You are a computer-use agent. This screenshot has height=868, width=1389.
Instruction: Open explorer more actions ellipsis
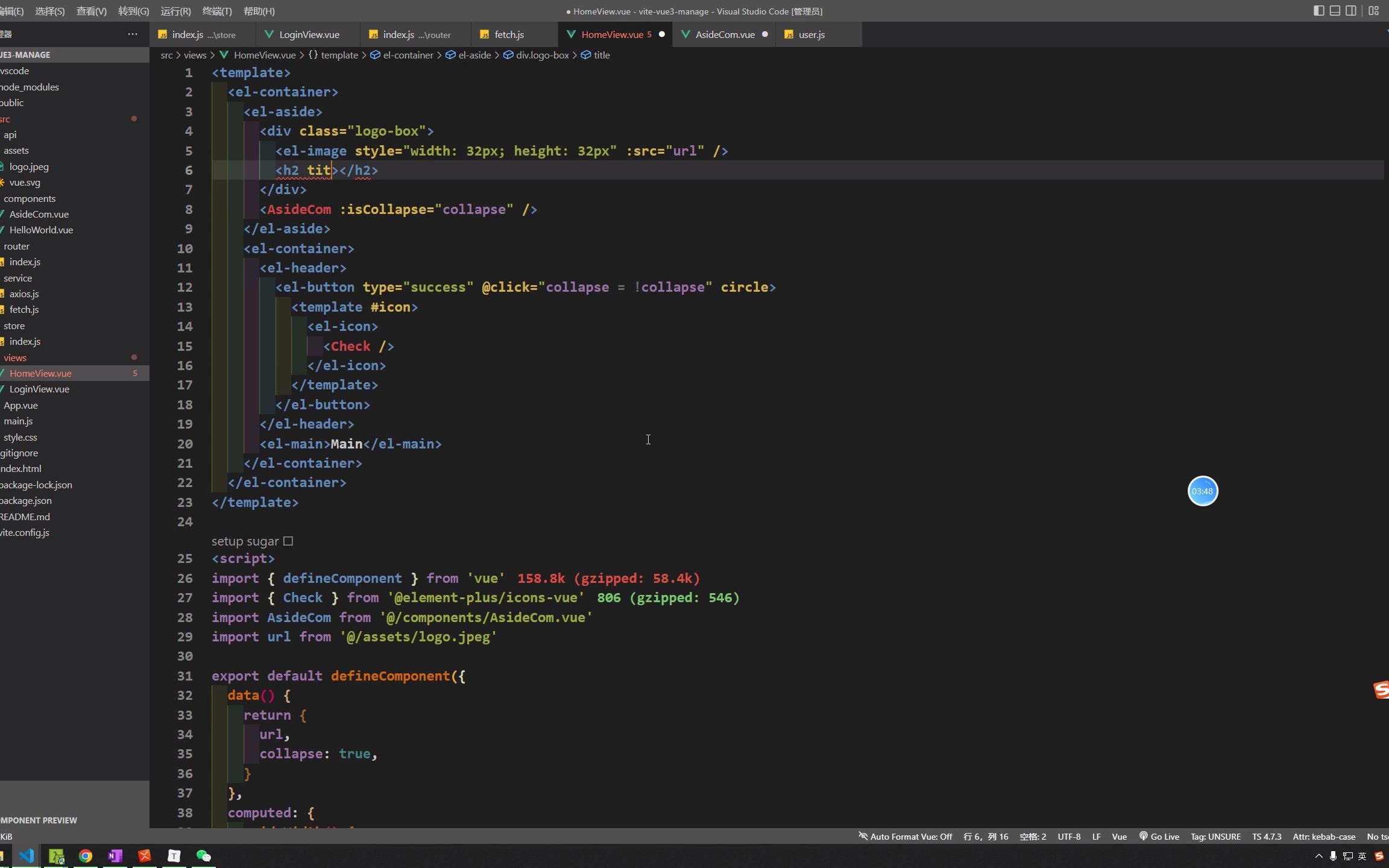point(133,34)
